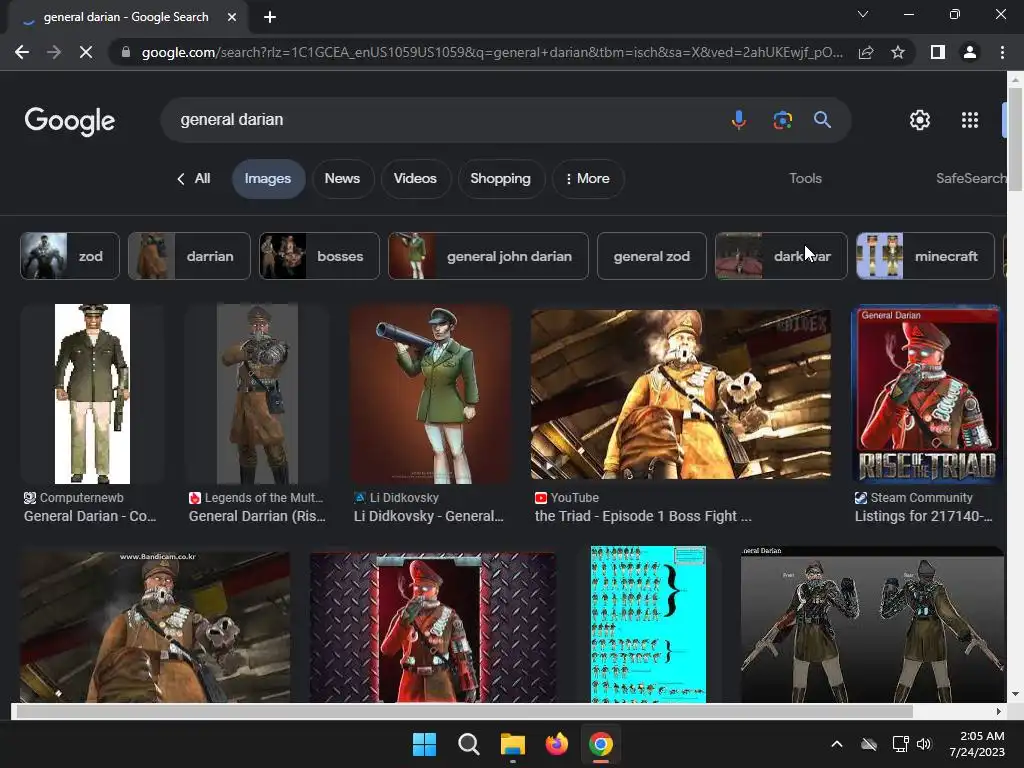
Task: Switch to the Shopping tab
Action: coord(500,178)
